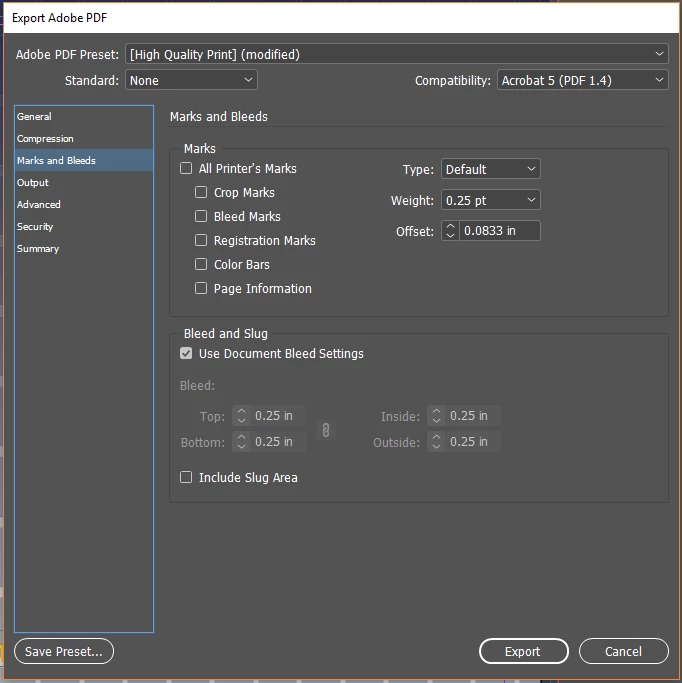Check the Bleed Marks option
The height and width of the screenshot is (683, 682).
pos(201,216)
